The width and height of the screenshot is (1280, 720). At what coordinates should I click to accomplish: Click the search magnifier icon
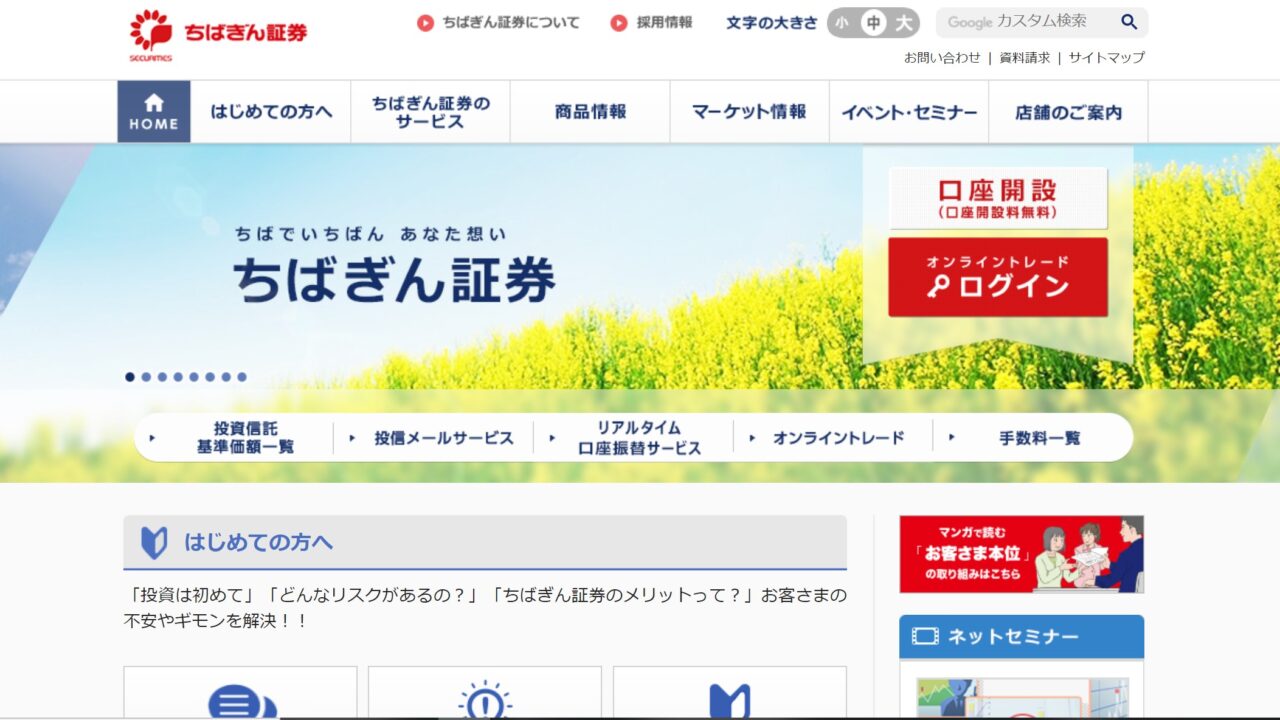click(x=1129, y=22)
